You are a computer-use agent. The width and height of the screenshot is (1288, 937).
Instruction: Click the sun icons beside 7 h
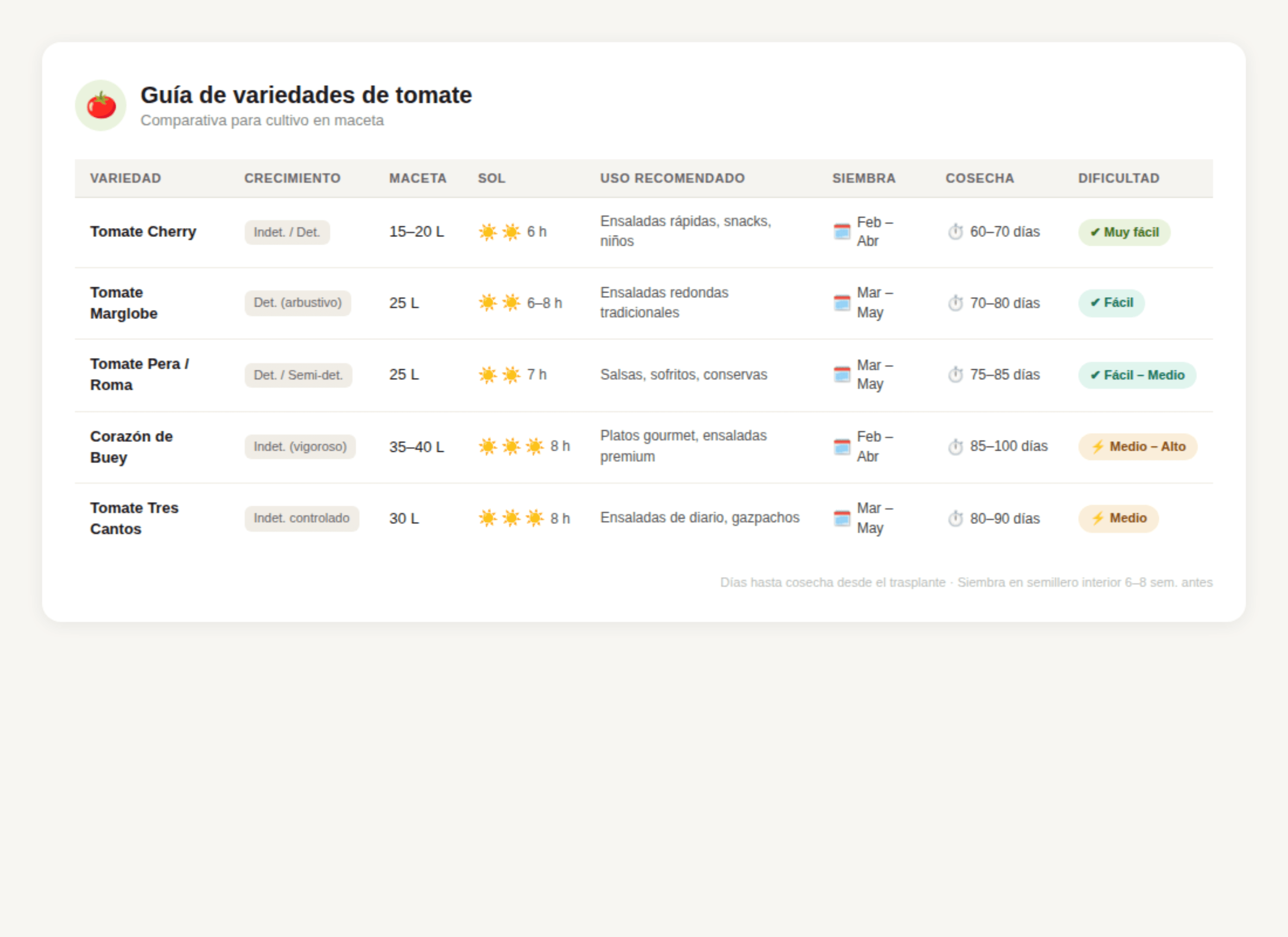(499, 375)
